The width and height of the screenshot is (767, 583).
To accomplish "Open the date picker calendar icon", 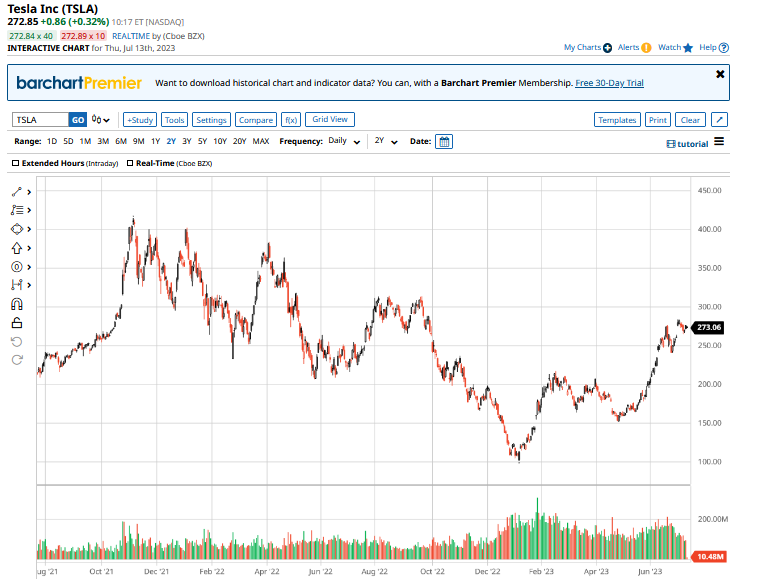I will point(445,142).
